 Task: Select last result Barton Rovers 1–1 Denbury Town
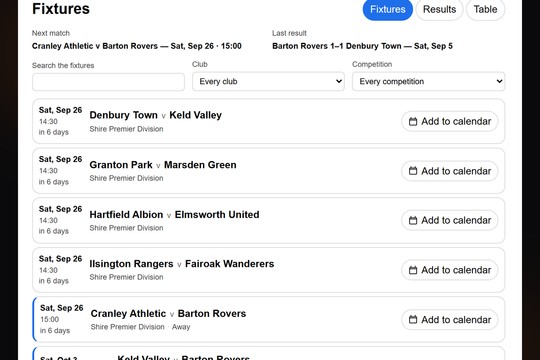coord(337,46)
